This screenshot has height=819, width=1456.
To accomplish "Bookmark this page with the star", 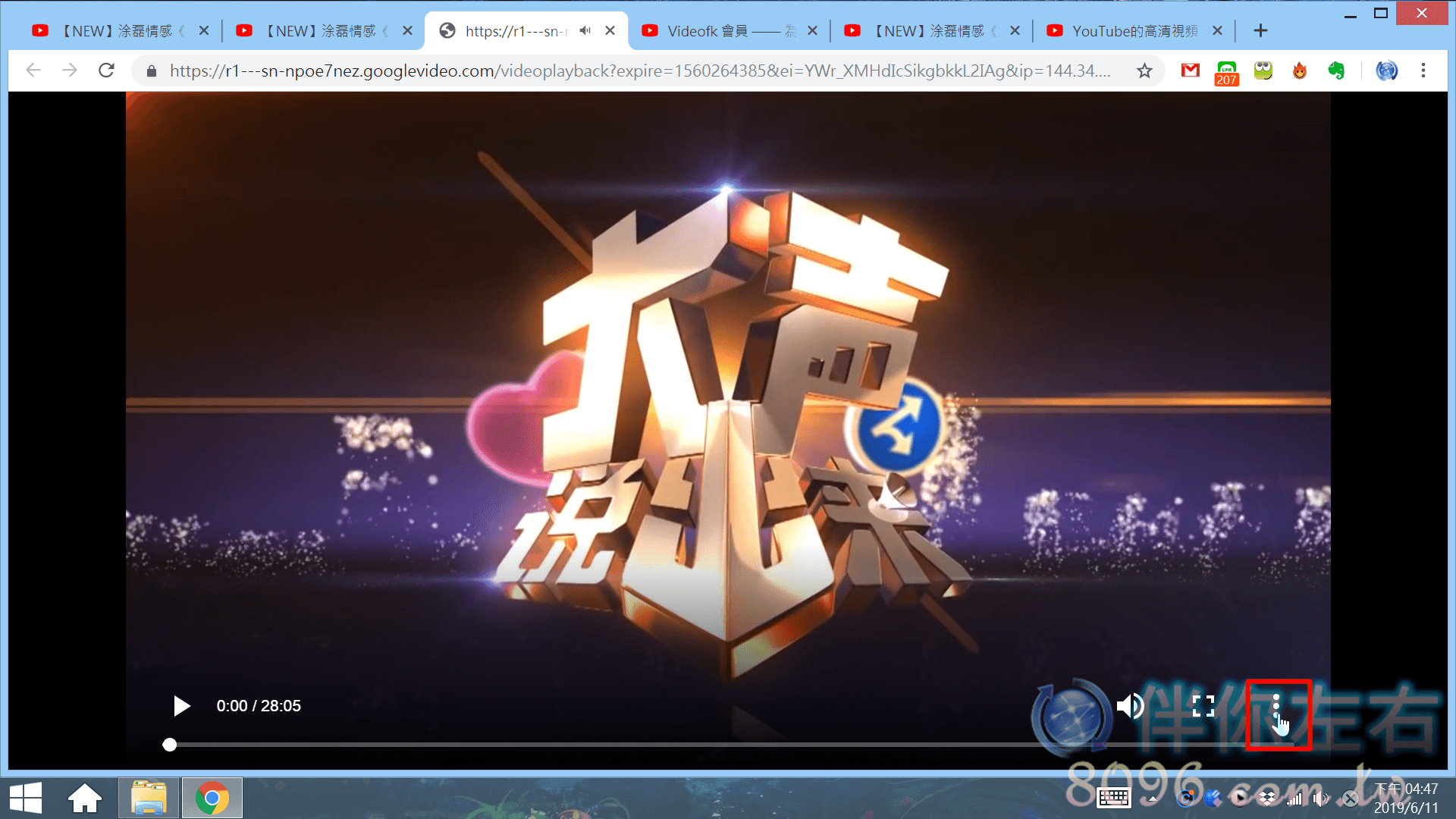I will pyautogui.click(x=1144, y=71).
